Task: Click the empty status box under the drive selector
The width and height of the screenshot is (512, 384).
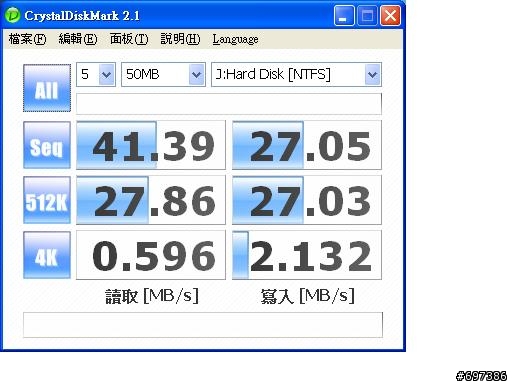Action: click(229, 104)
